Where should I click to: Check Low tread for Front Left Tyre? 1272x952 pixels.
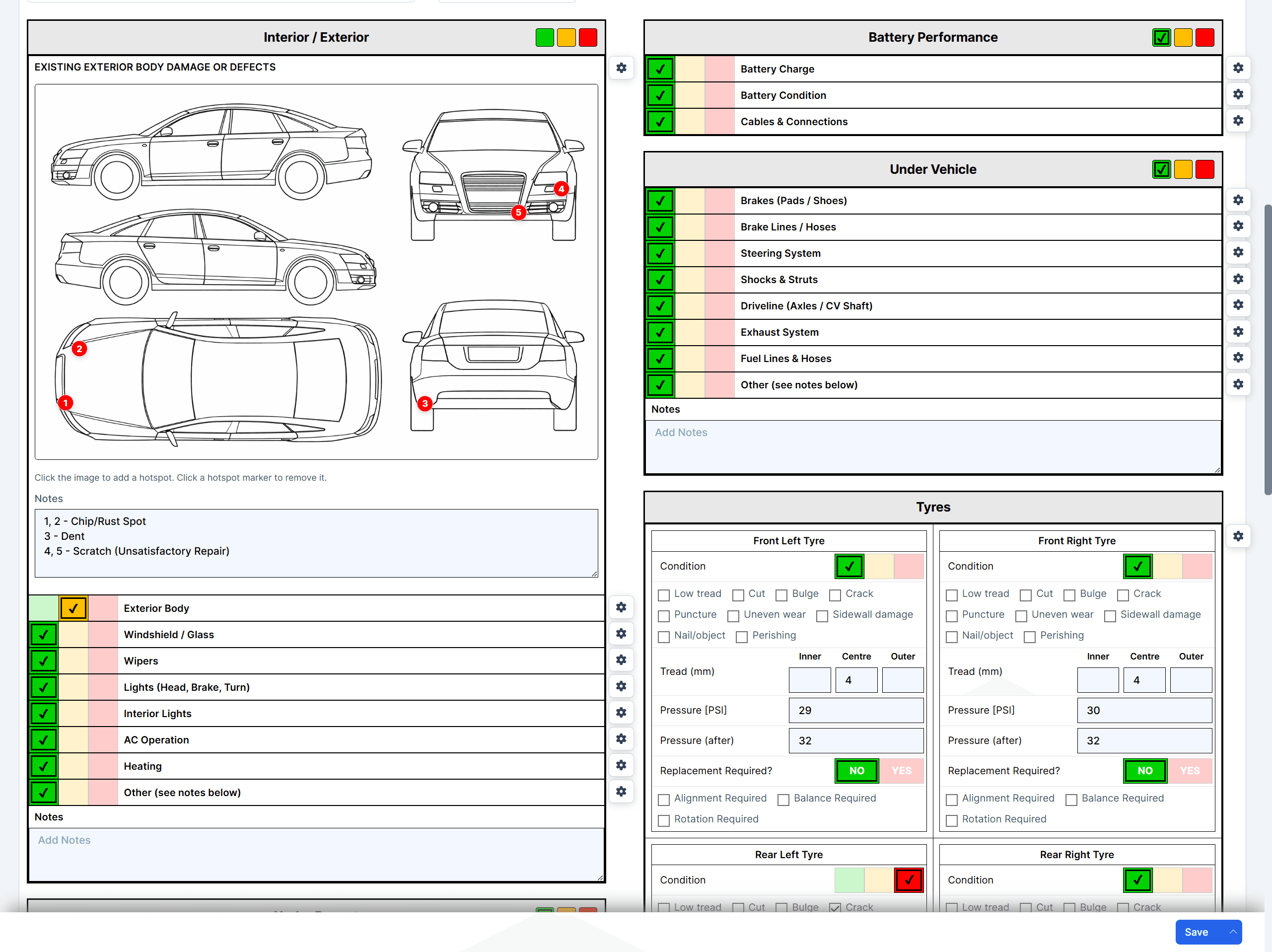664,595
